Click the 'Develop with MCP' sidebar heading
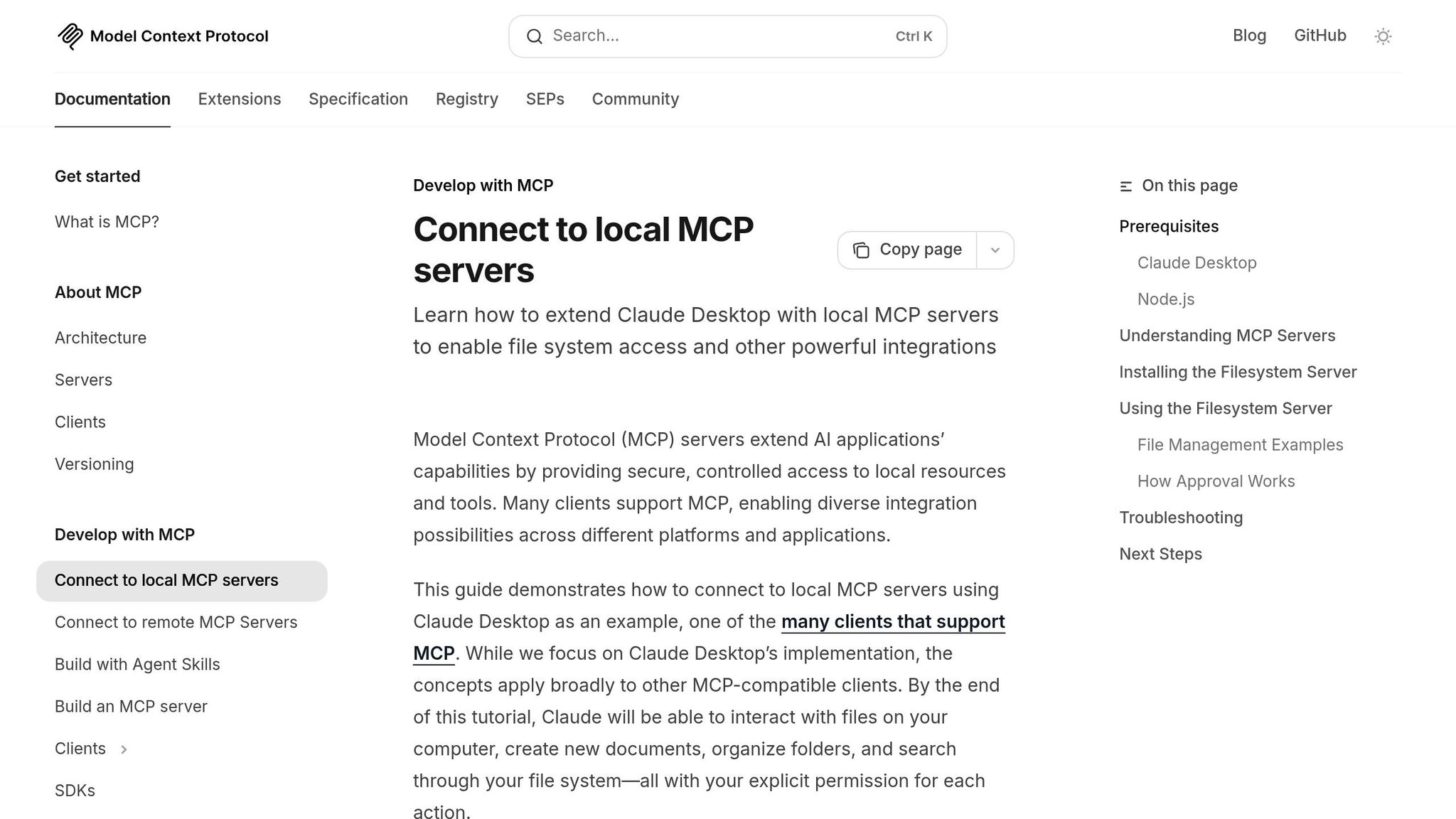The height and width of the screenshot is (819, 1456). click(x=124, y=535)
